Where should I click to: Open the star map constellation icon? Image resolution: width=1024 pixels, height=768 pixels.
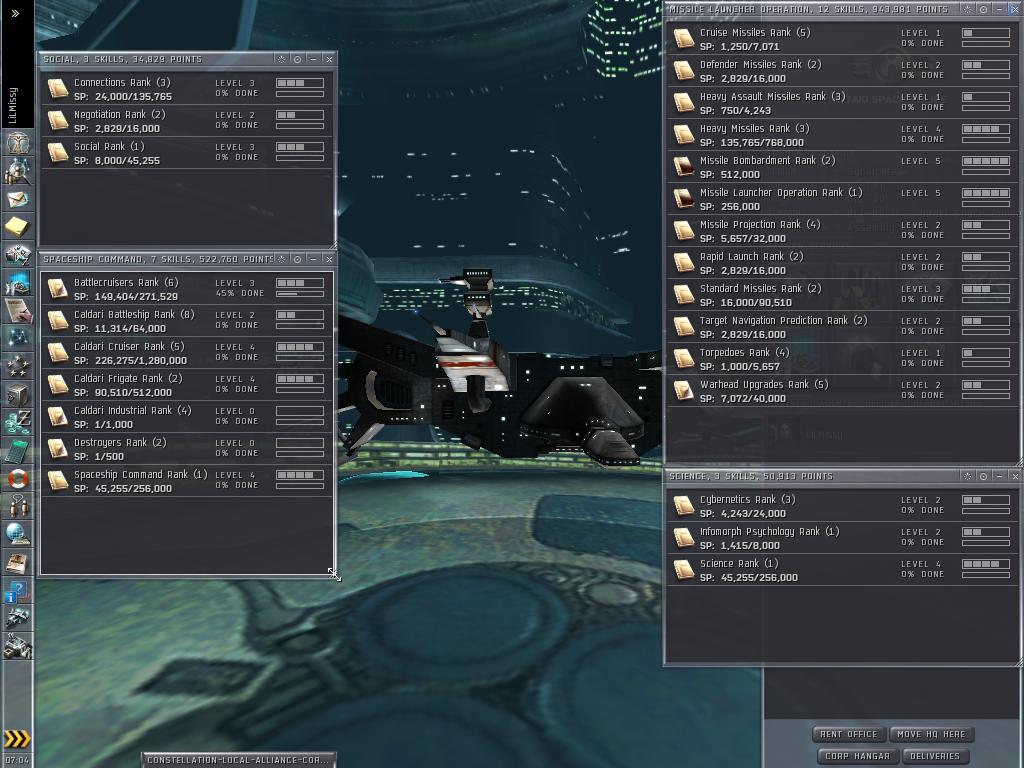point(17,338)
